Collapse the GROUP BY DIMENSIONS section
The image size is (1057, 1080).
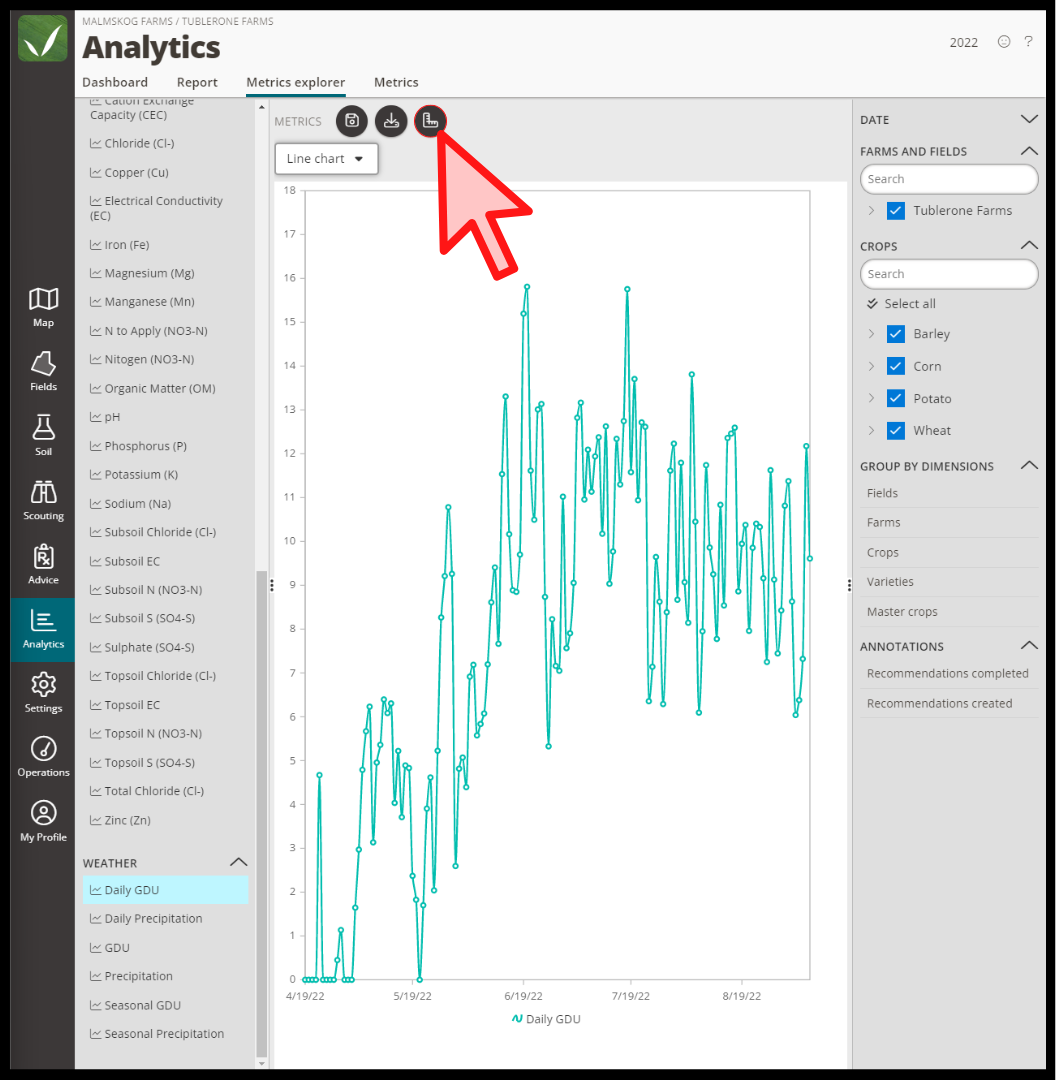[1029, 466]
